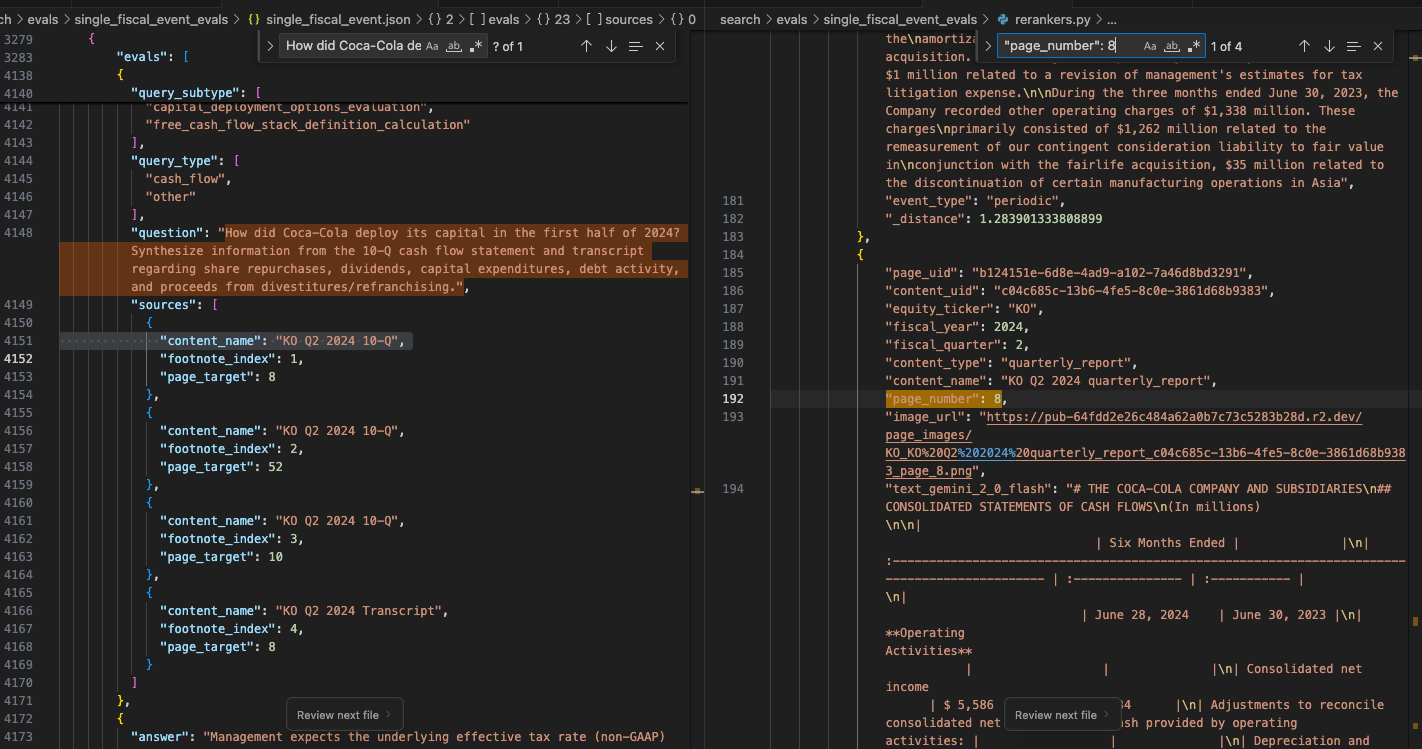Select 'single_fiscal_event_evals' breadcrumb in right pane
The height and width of the screenshot is (749, 1422).
pos(900,19)
